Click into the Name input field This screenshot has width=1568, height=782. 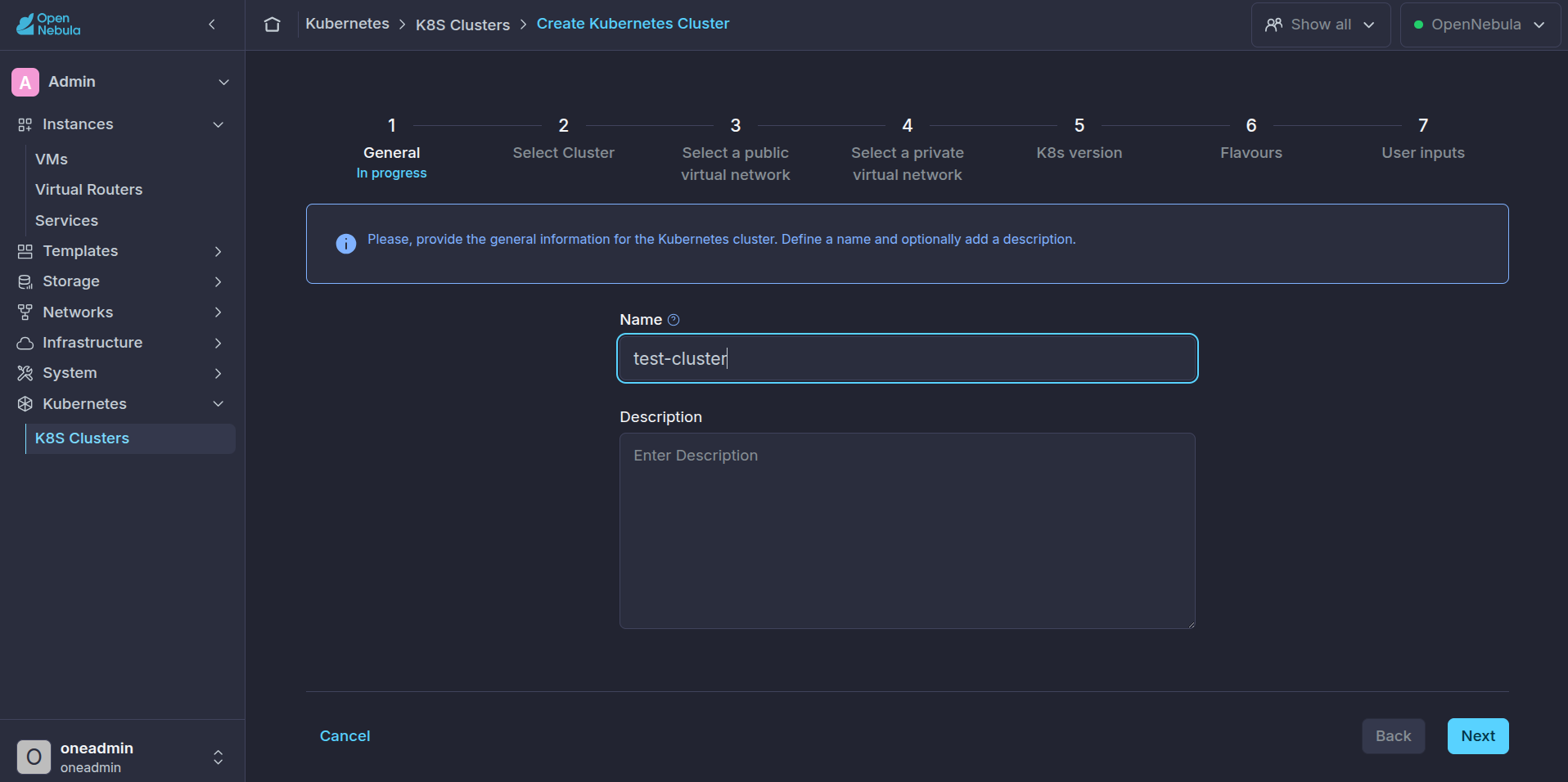(907, 358)
